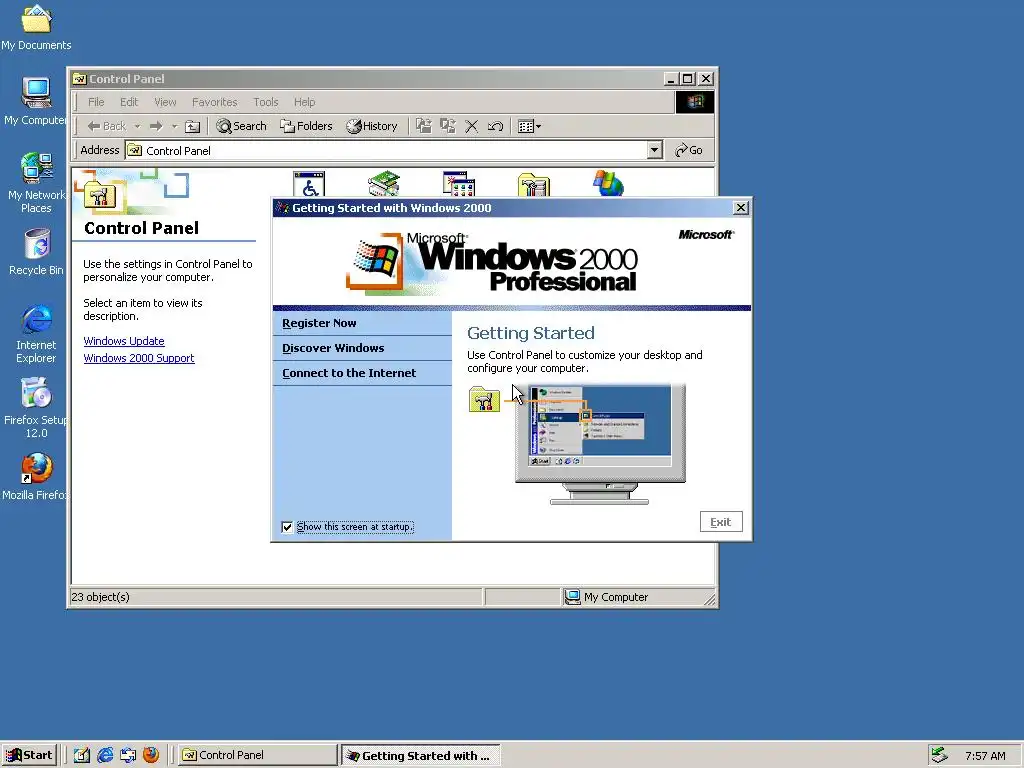1024x768 pixels.
Task: Click the monitor illustration in Getting Started
Action: 600,444
